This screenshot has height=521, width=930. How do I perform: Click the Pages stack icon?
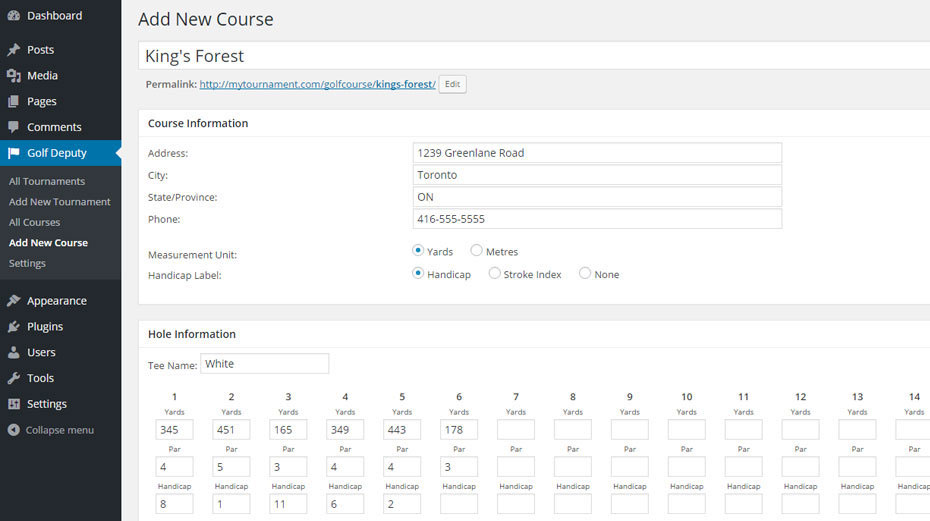pyautogui.click(x=14, y=101)
